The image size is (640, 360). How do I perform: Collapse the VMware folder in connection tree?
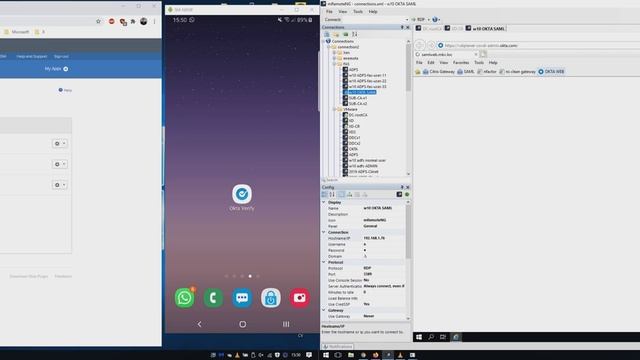[x=335, y=109]
